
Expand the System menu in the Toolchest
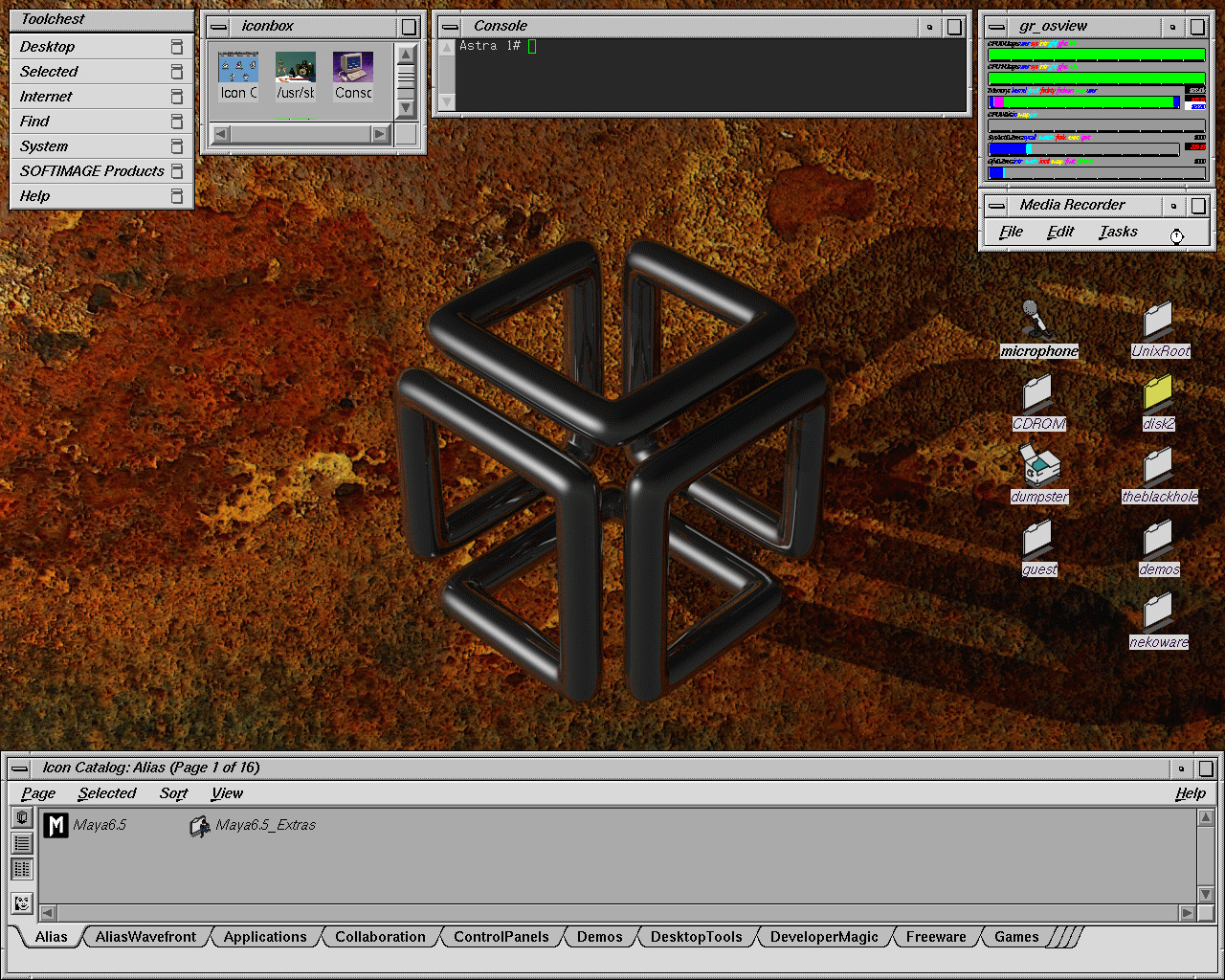[44, 146]
